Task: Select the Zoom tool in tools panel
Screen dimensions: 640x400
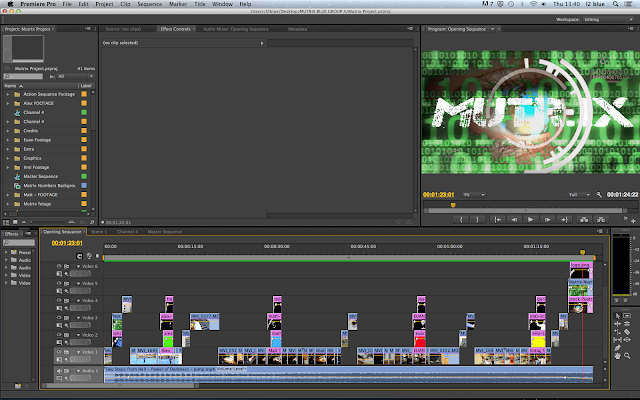Action: point(627,356)
